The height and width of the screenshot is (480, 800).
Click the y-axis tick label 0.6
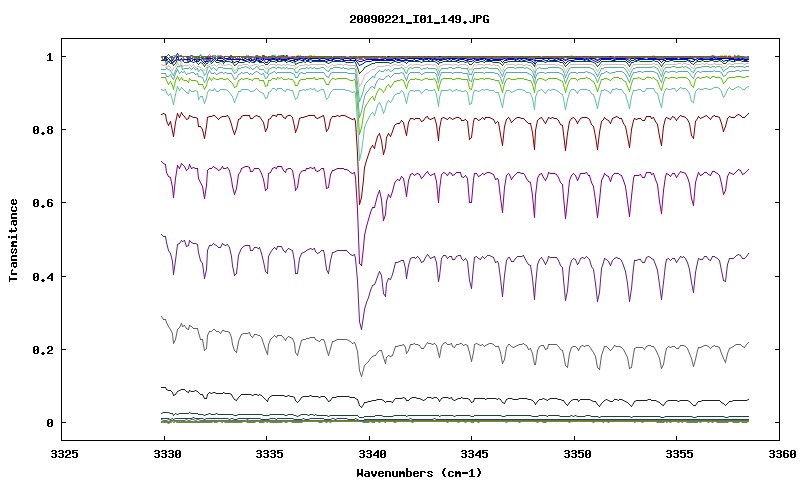pos(43,203)
